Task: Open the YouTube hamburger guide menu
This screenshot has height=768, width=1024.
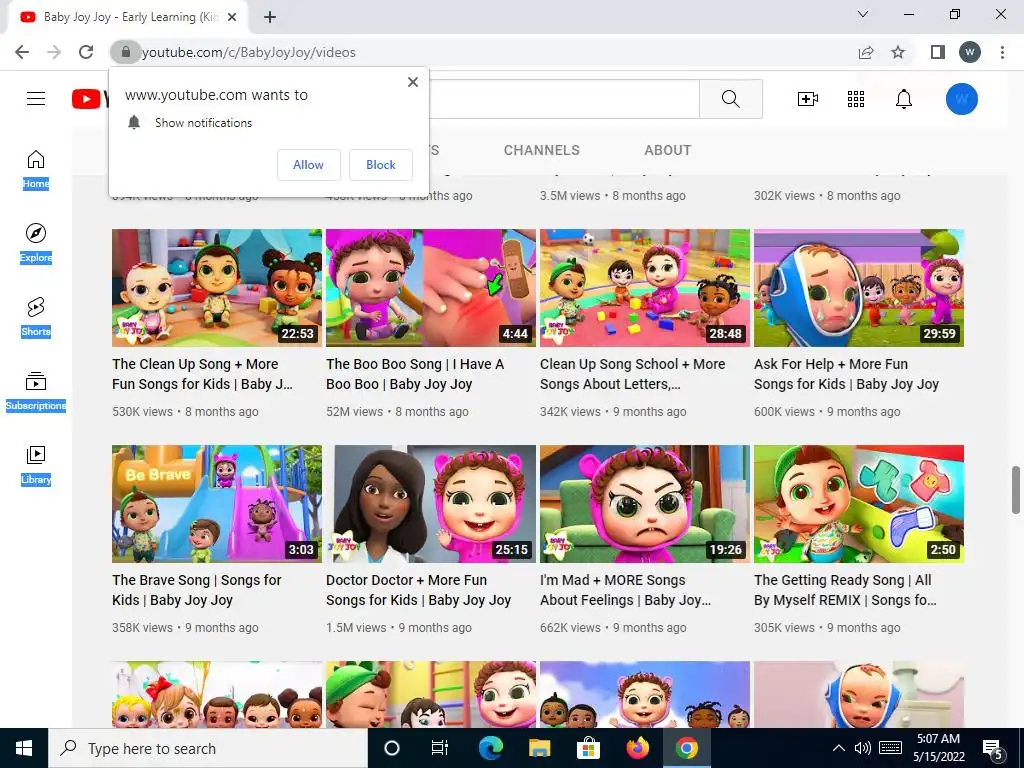Action: click(36, 99)
